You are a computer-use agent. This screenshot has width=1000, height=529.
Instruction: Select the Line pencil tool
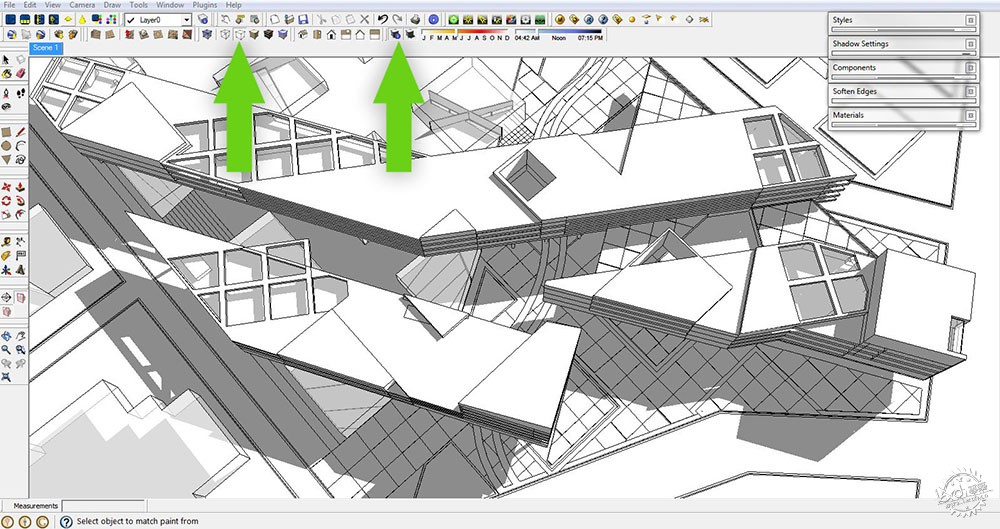(x=20, y=132)
